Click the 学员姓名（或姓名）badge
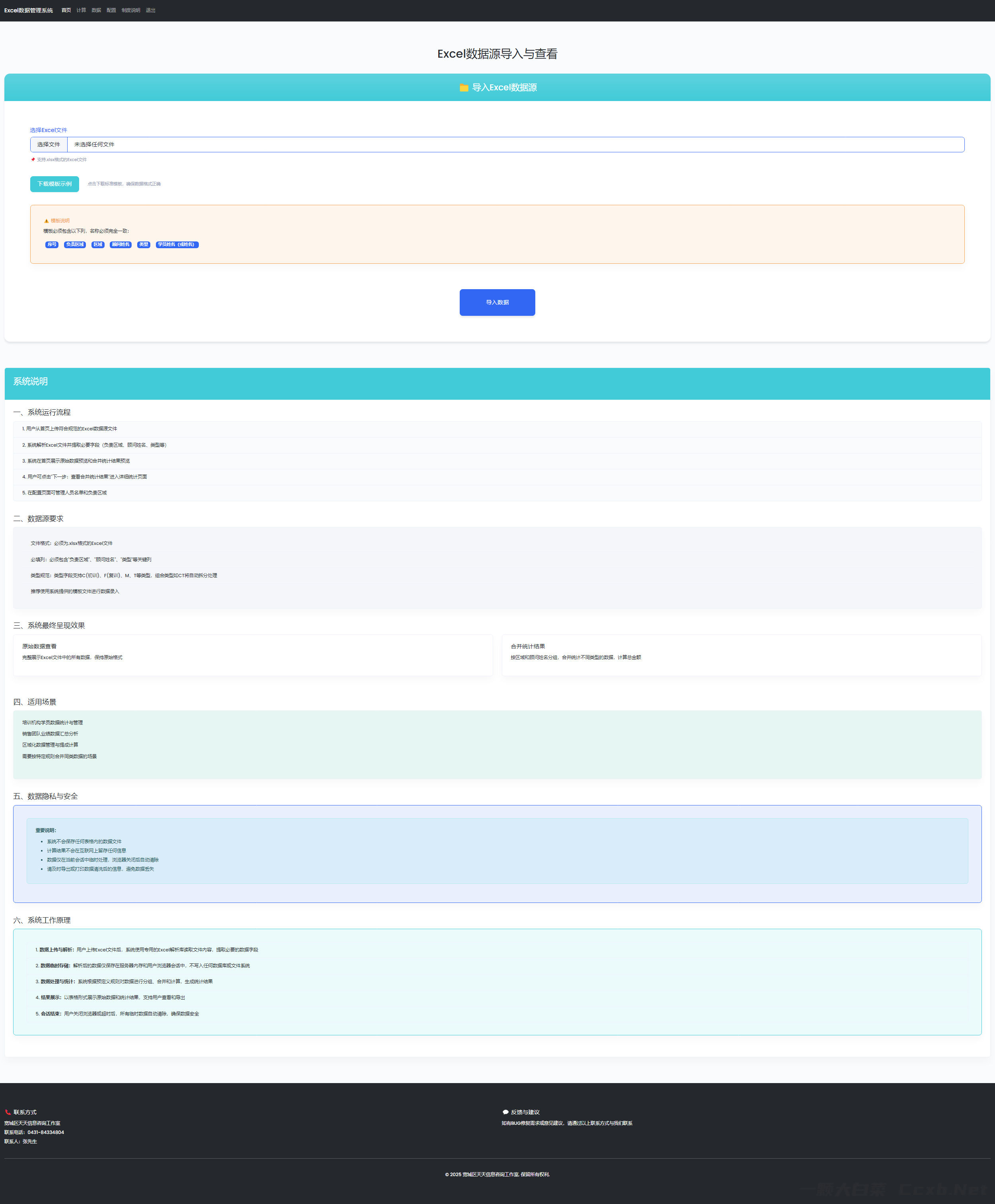995x1204 pixels. point(177,245)
